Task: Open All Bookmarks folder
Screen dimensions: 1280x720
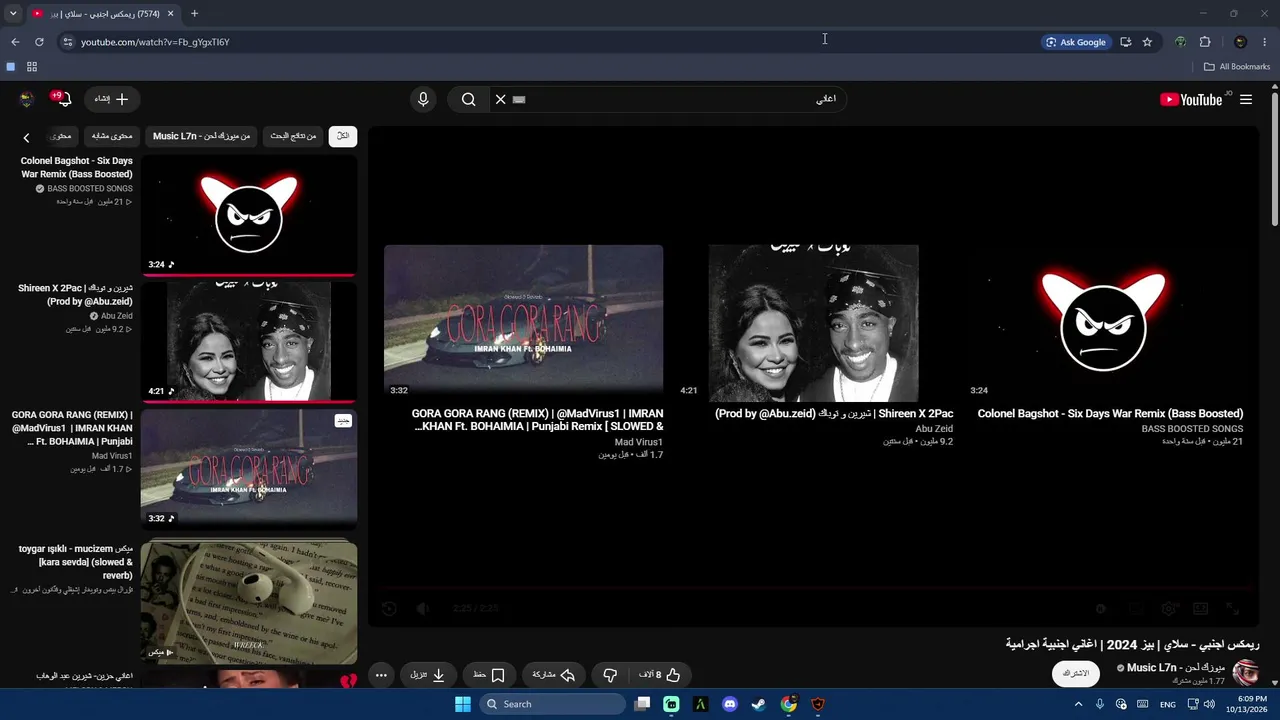Action: coord(1237,67)
